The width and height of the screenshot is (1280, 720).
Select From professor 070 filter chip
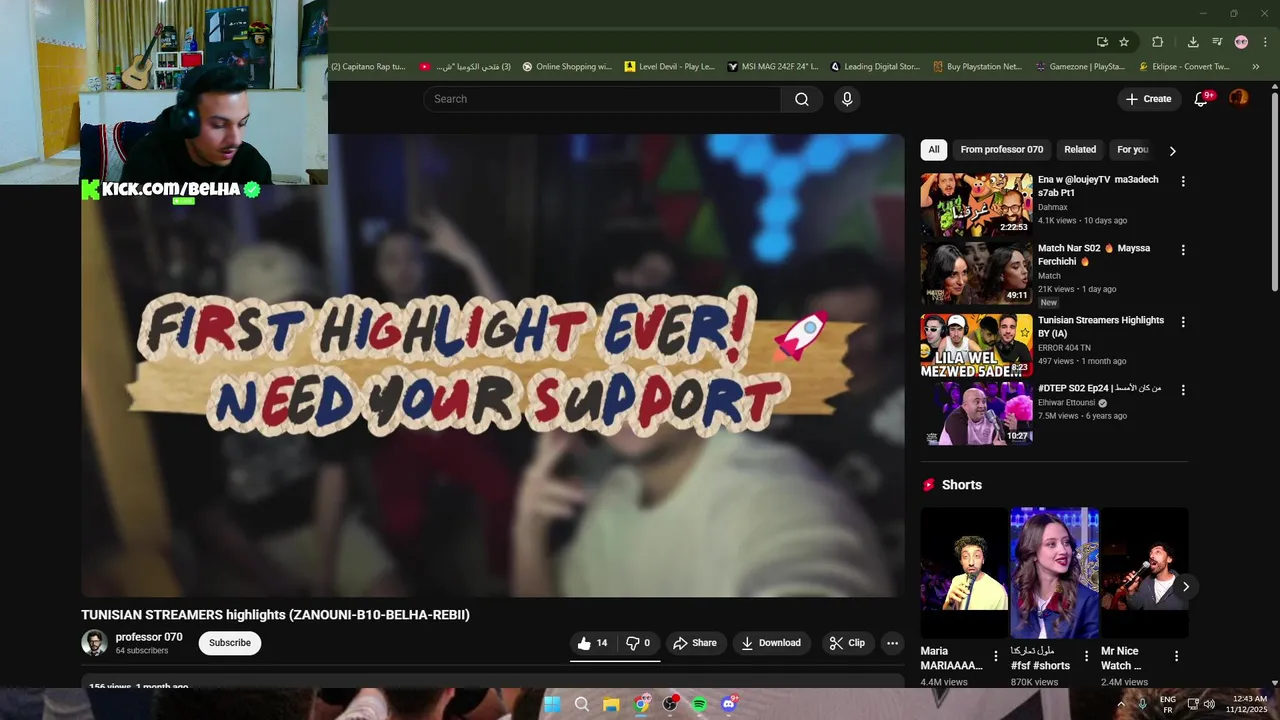[1001, 150]
